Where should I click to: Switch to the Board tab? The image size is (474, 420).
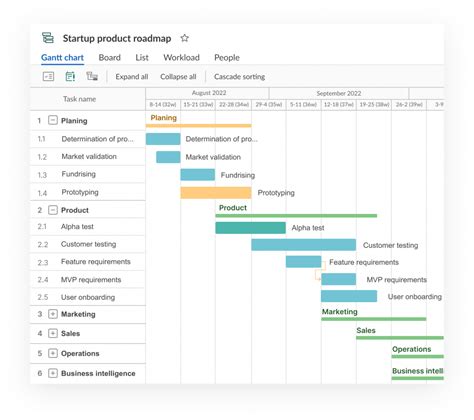[110, 57]
